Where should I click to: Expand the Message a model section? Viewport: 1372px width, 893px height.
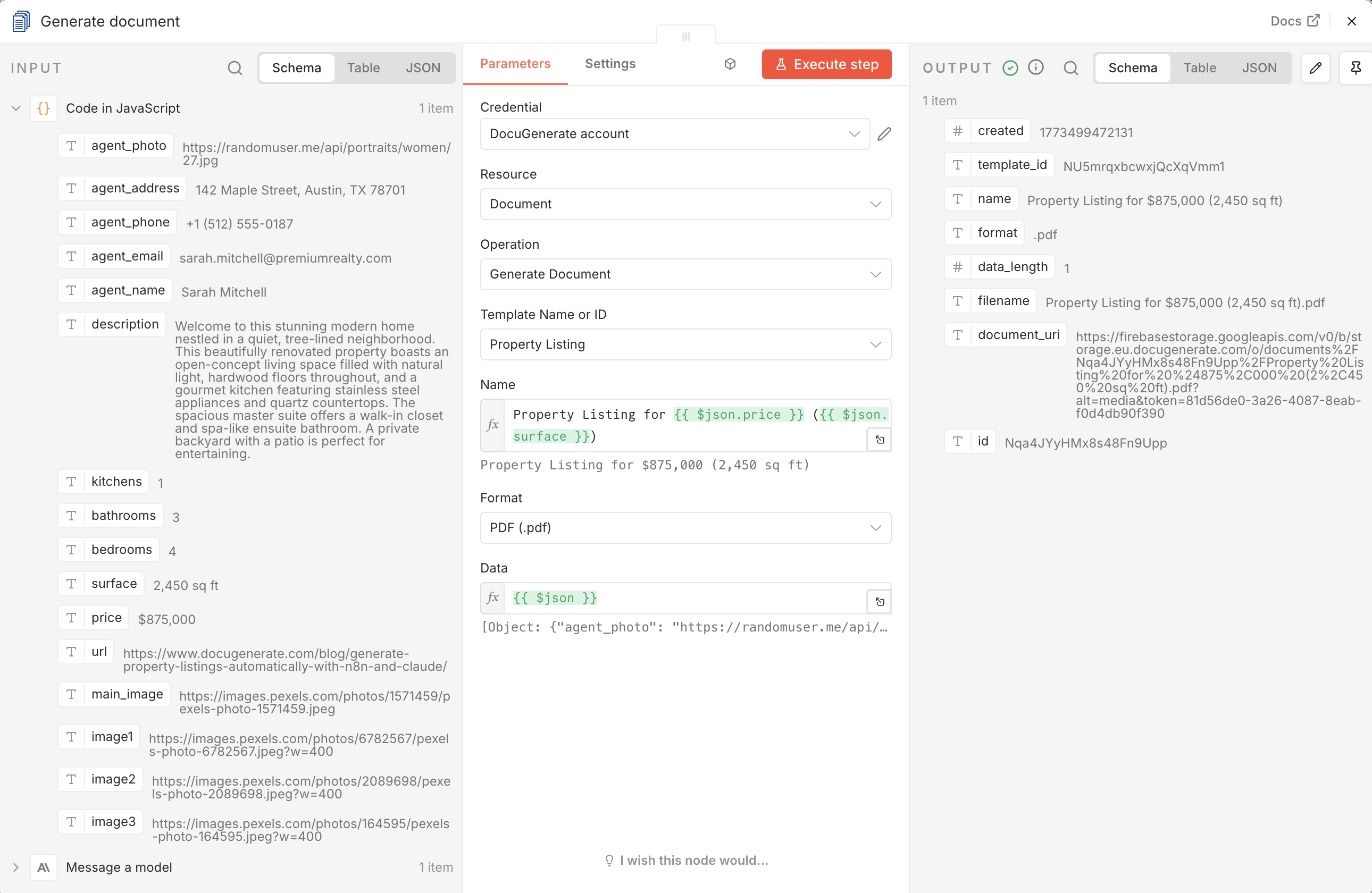pos(15,867)
